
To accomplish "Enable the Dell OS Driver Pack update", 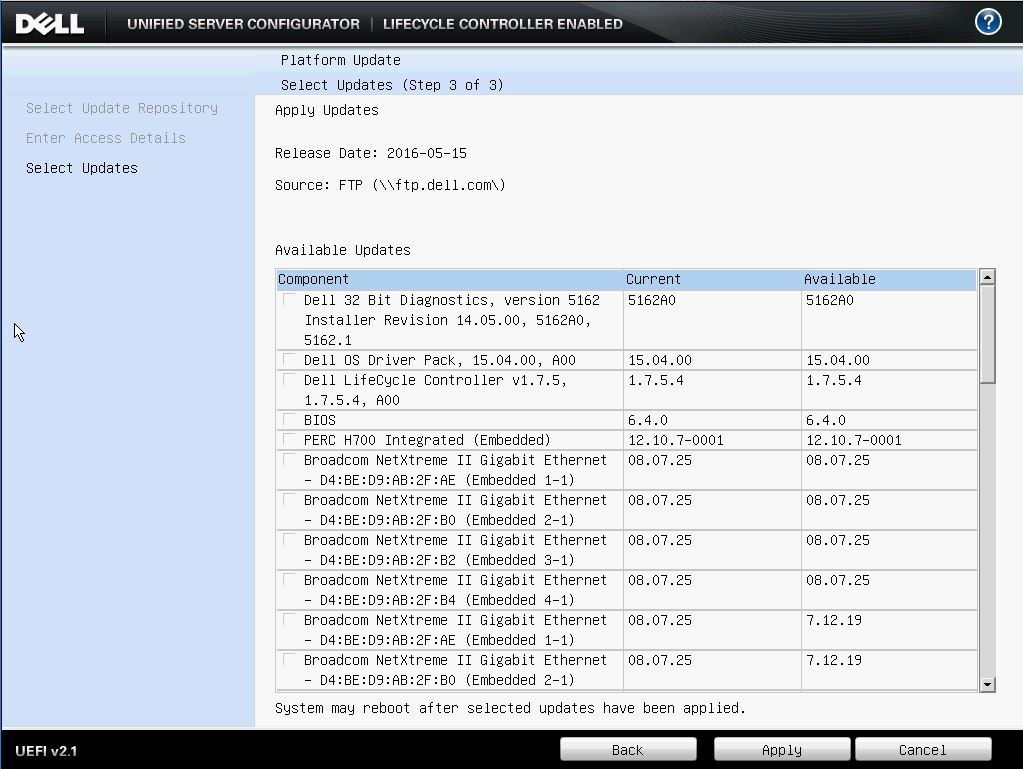I will coord(288,360).
